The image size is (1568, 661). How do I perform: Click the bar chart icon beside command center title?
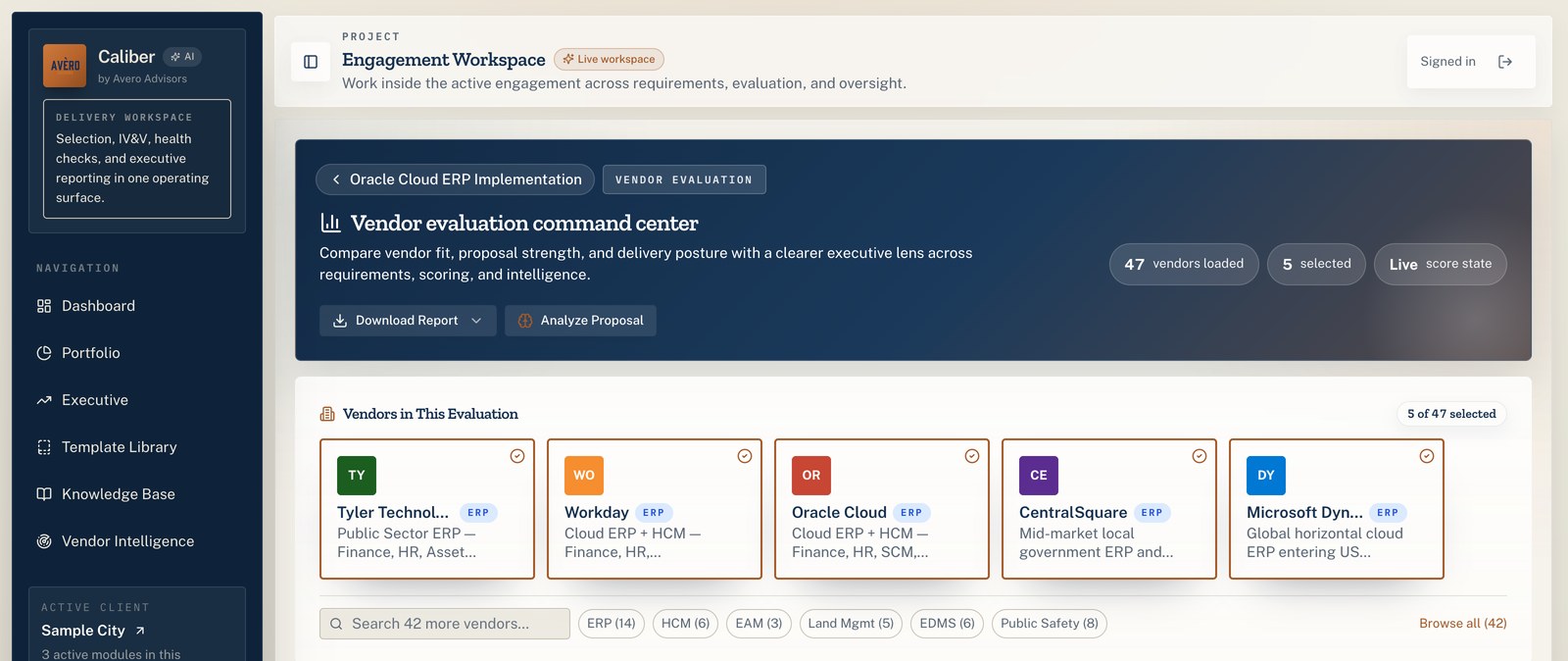click(x=330, y=224)
